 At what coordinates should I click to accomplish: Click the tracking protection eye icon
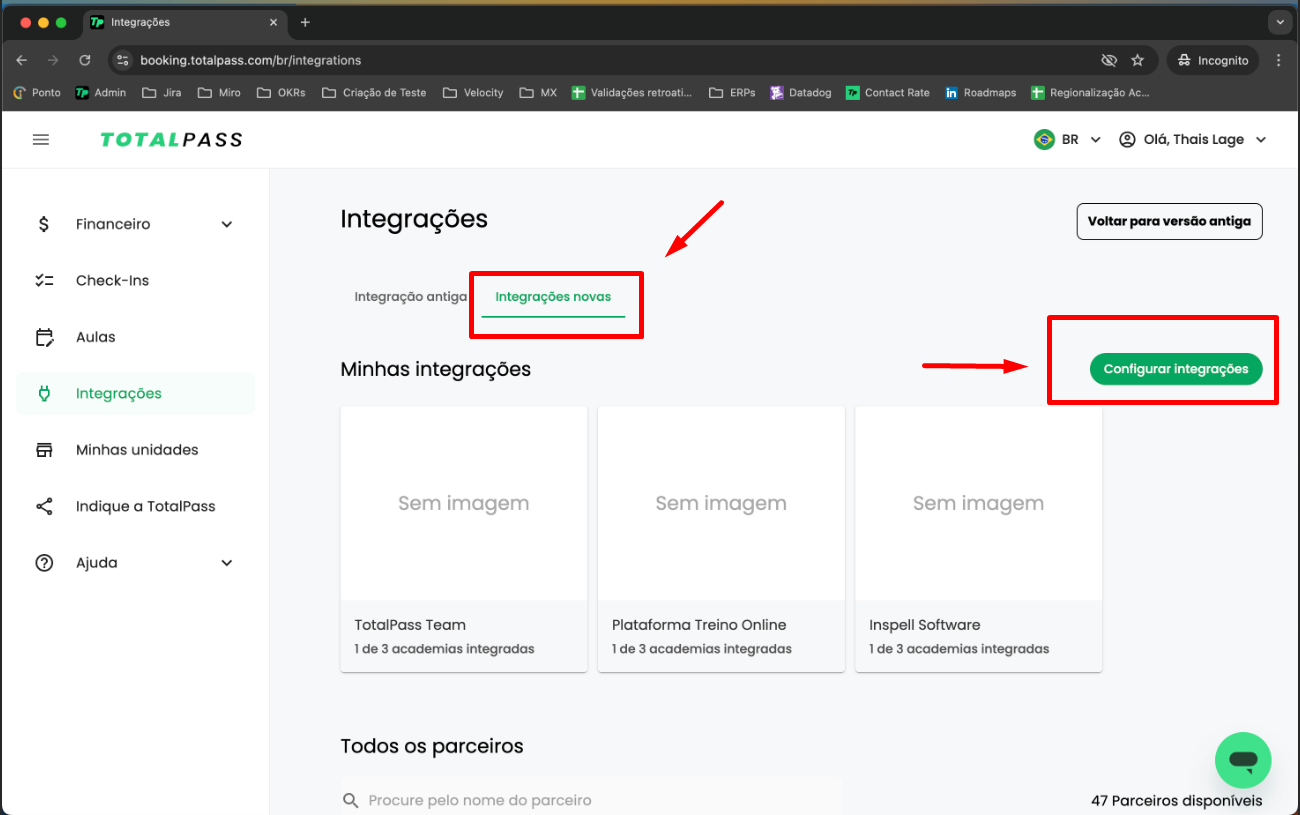1108,60
